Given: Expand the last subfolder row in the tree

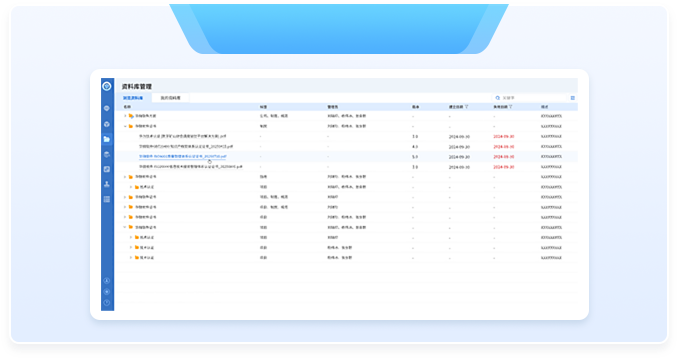Looking at the screenshot, I should coord(131,258).
